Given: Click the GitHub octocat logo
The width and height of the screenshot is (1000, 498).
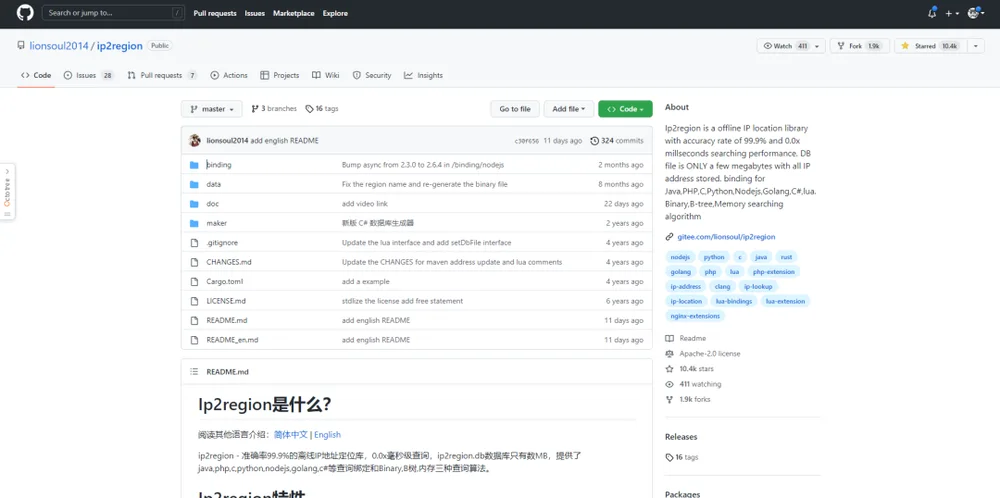Looking at the screenshot, I should coord(25,13).
